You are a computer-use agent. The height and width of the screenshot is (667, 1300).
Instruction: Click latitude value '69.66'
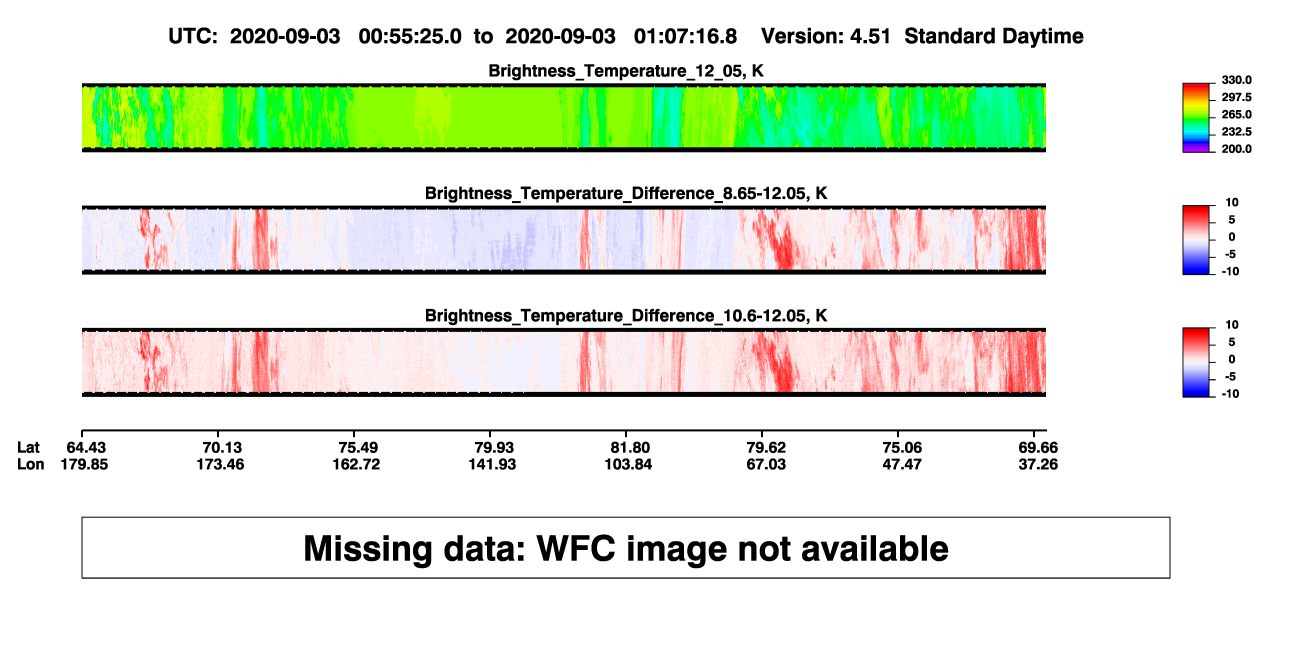click(1038, 447)
